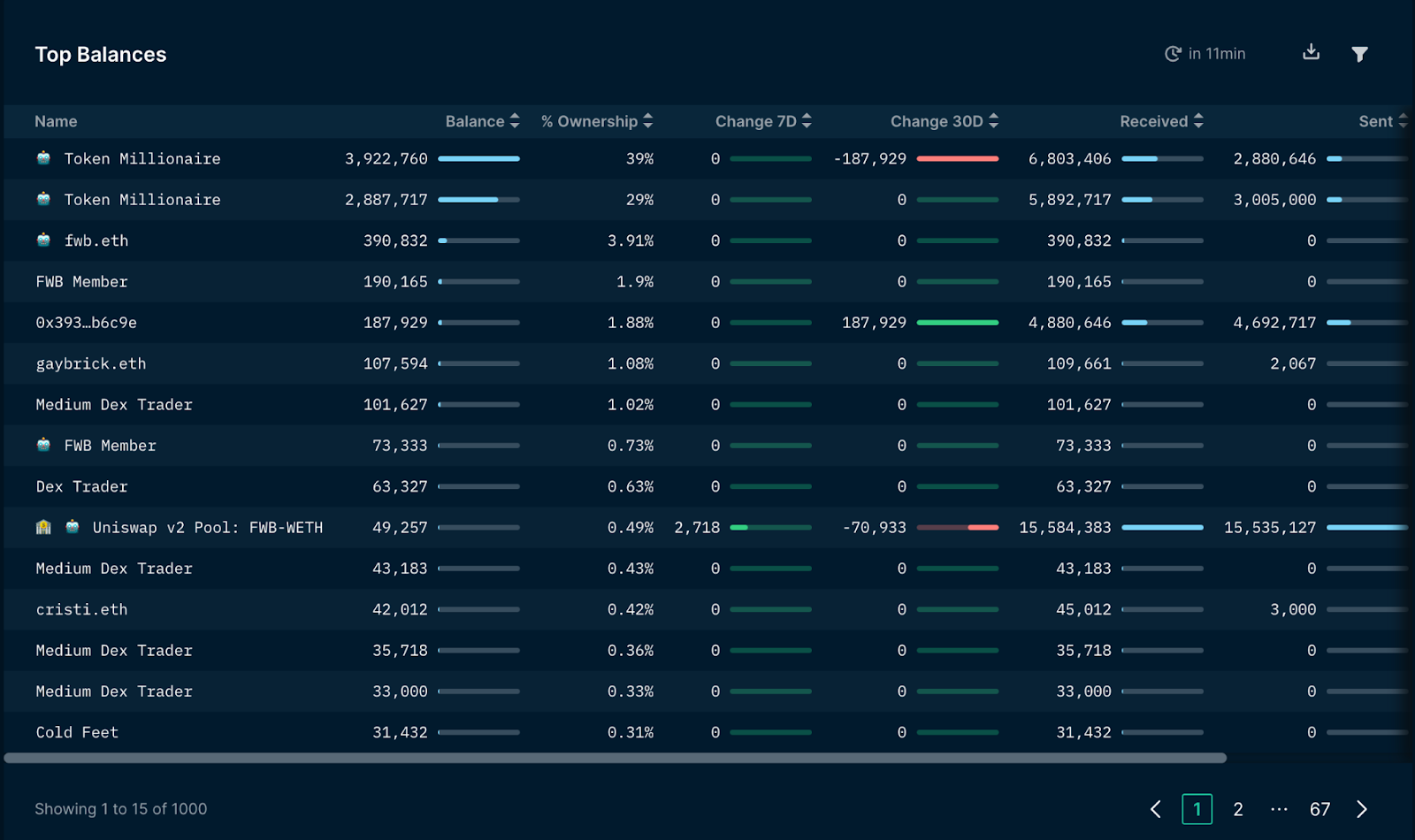Viewport: 1415px width, 840px height.
Task: Open the 0x393…b6c9e address
Action: tap(86, 323)
